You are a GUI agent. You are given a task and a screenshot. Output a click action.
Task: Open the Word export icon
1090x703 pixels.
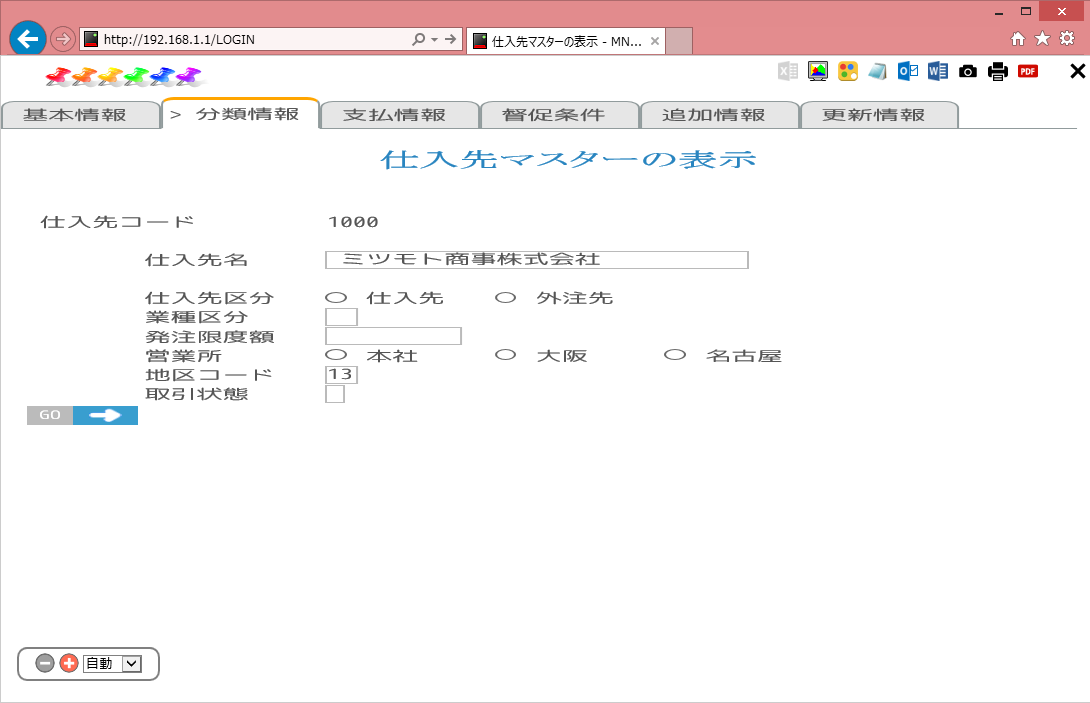(938, 71)
